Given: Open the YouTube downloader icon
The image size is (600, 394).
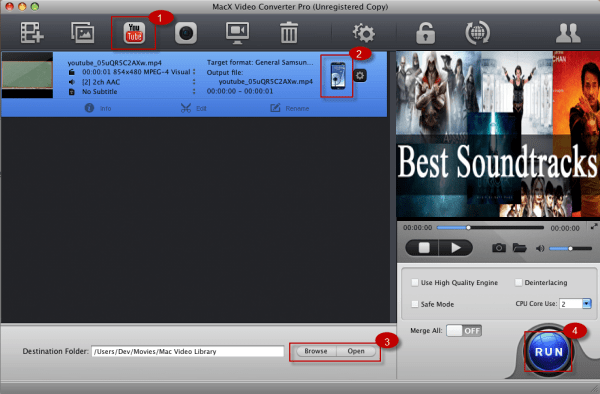Looking at the screenshot, I should click(134, 33).
